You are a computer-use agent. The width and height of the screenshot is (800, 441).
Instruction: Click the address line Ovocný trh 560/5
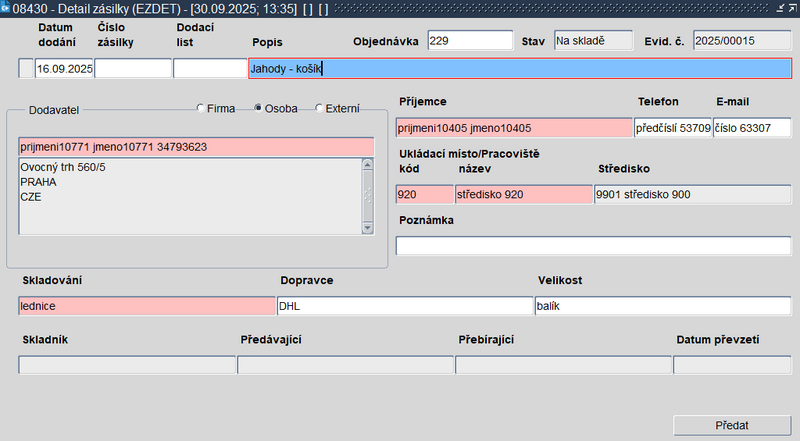[x=63, y=167]
